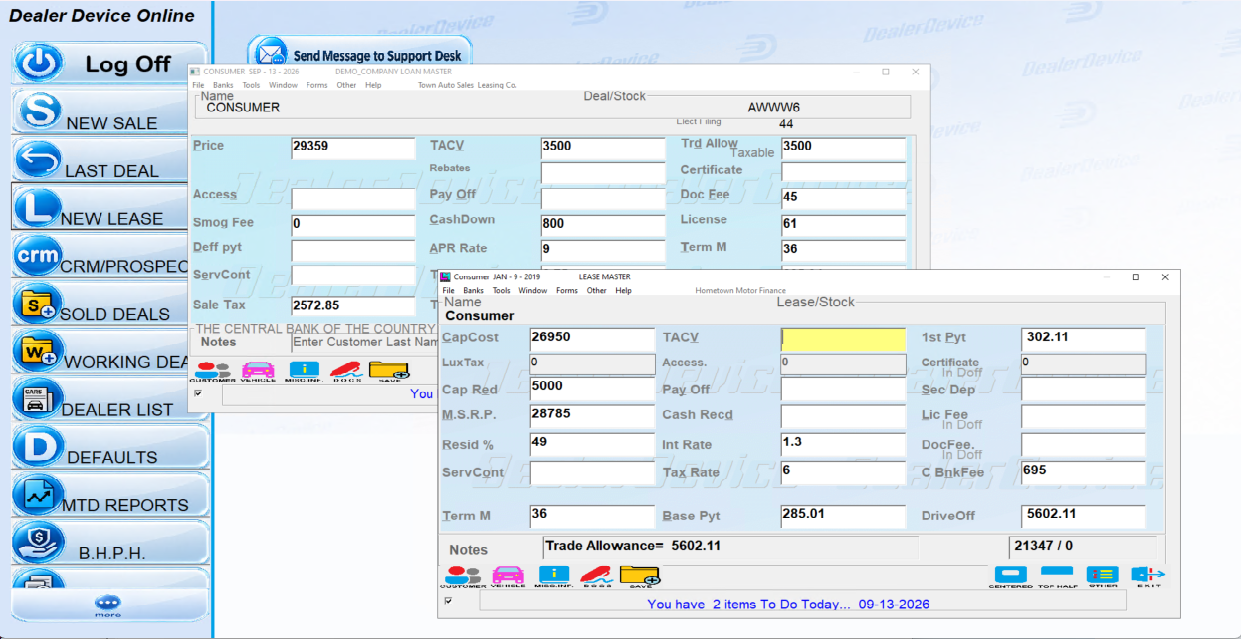This screenshot has width=1251, height=639.
Task: Open Sold Deals folder in the sidebar
Action: pos(108,303)
